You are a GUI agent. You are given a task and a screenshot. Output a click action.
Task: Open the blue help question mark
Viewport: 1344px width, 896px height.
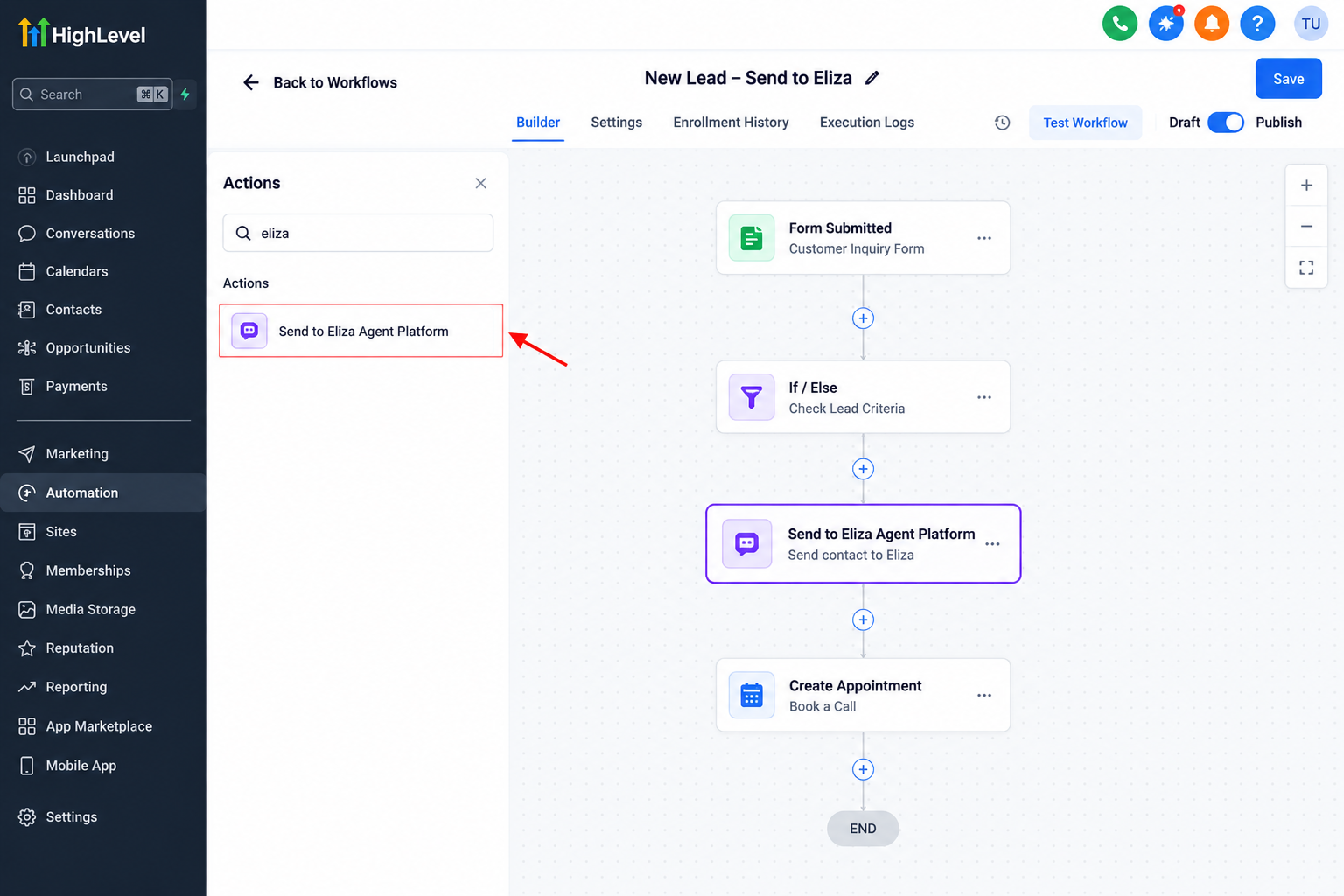pos(1257,24)
